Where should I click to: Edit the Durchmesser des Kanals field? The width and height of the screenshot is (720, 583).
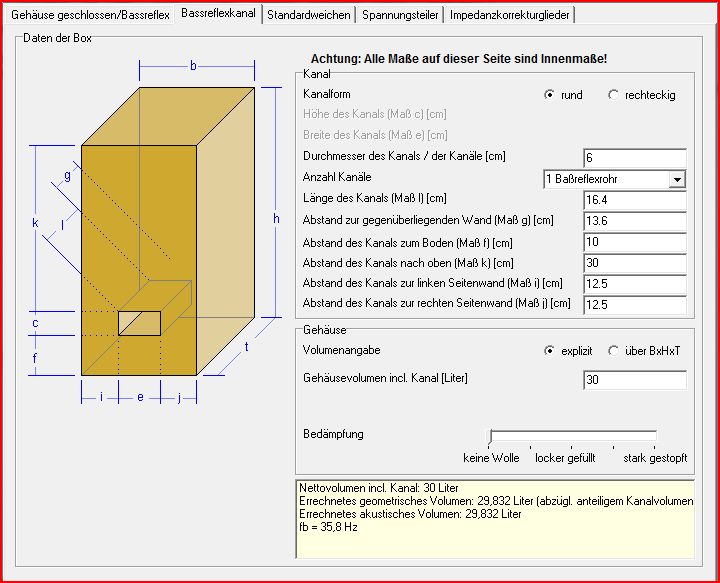pos(635,158)
